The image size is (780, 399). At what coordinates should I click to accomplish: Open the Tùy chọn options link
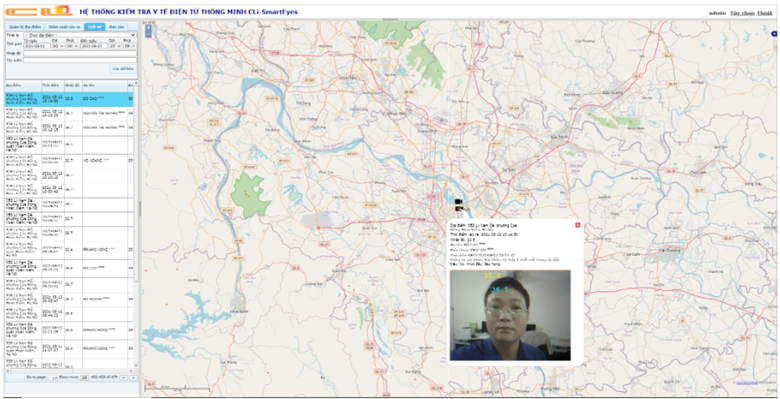tap(742, 13)
